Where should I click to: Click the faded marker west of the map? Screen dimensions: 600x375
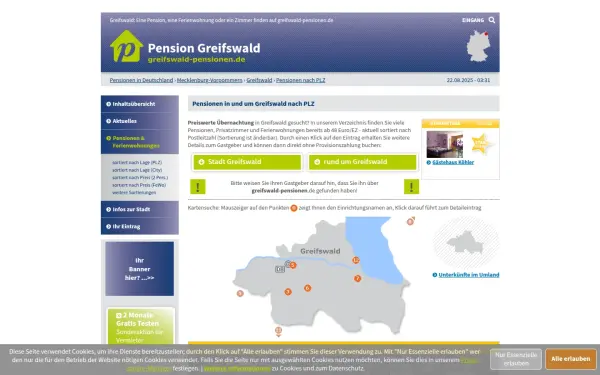[x=240, y=293]
